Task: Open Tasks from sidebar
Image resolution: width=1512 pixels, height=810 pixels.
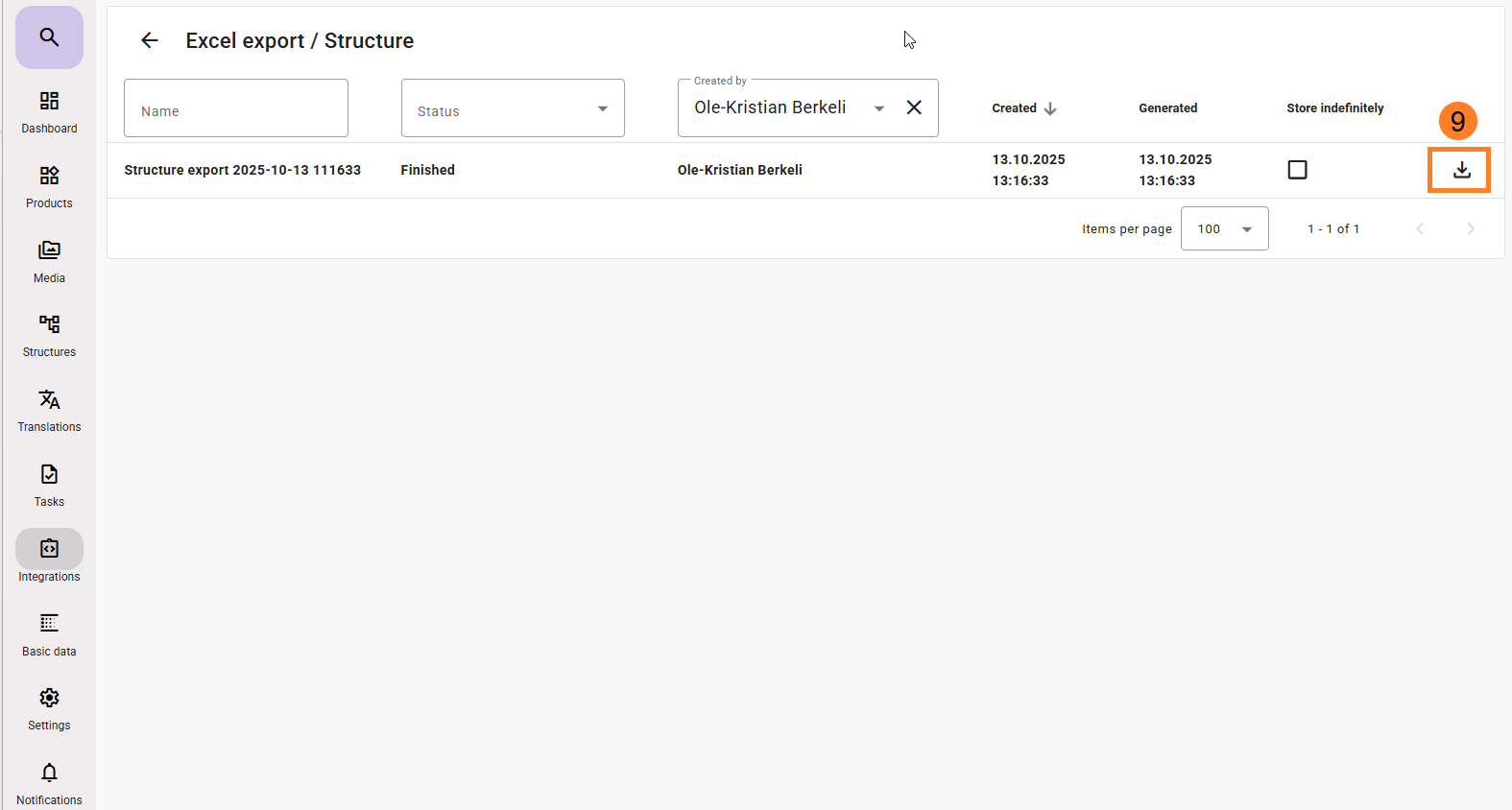Action: coord(49,485)
